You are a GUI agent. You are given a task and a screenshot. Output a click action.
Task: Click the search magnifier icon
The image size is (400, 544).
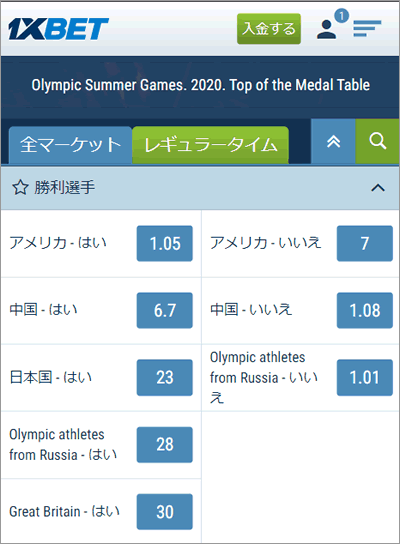(x=377, y=141)
